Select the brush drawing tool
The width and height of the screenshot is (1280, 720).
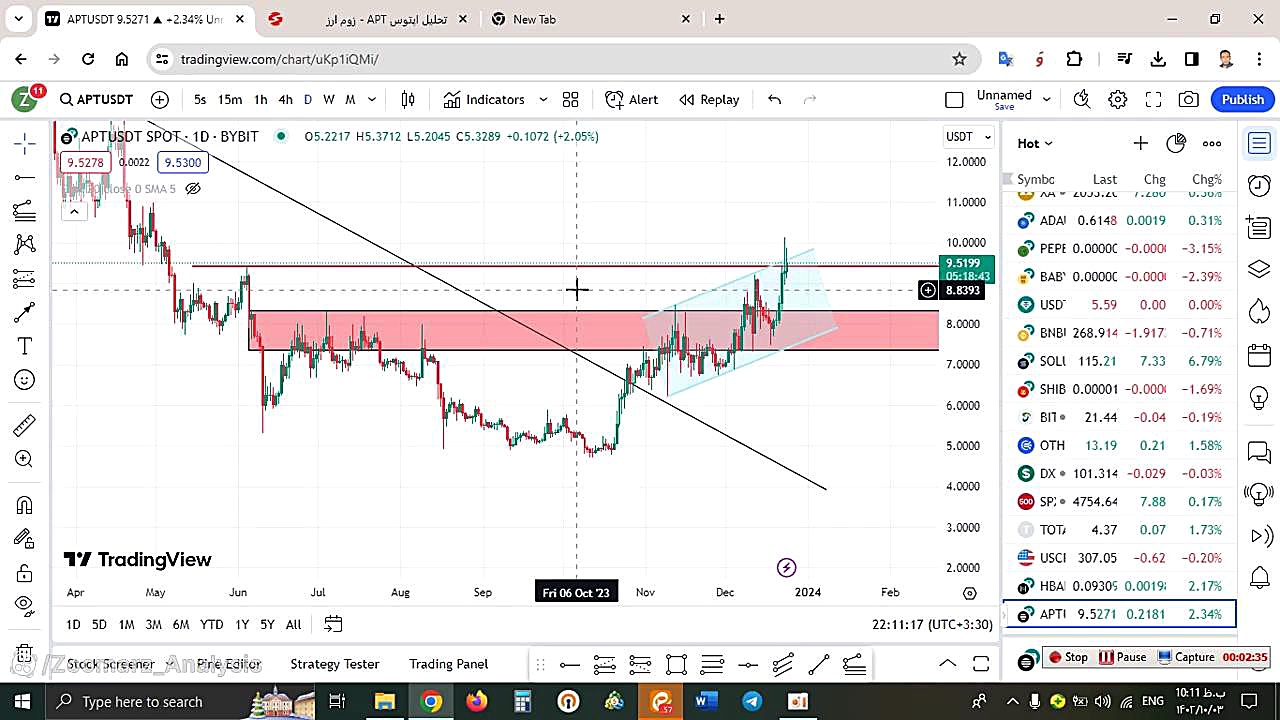(24, 312)
